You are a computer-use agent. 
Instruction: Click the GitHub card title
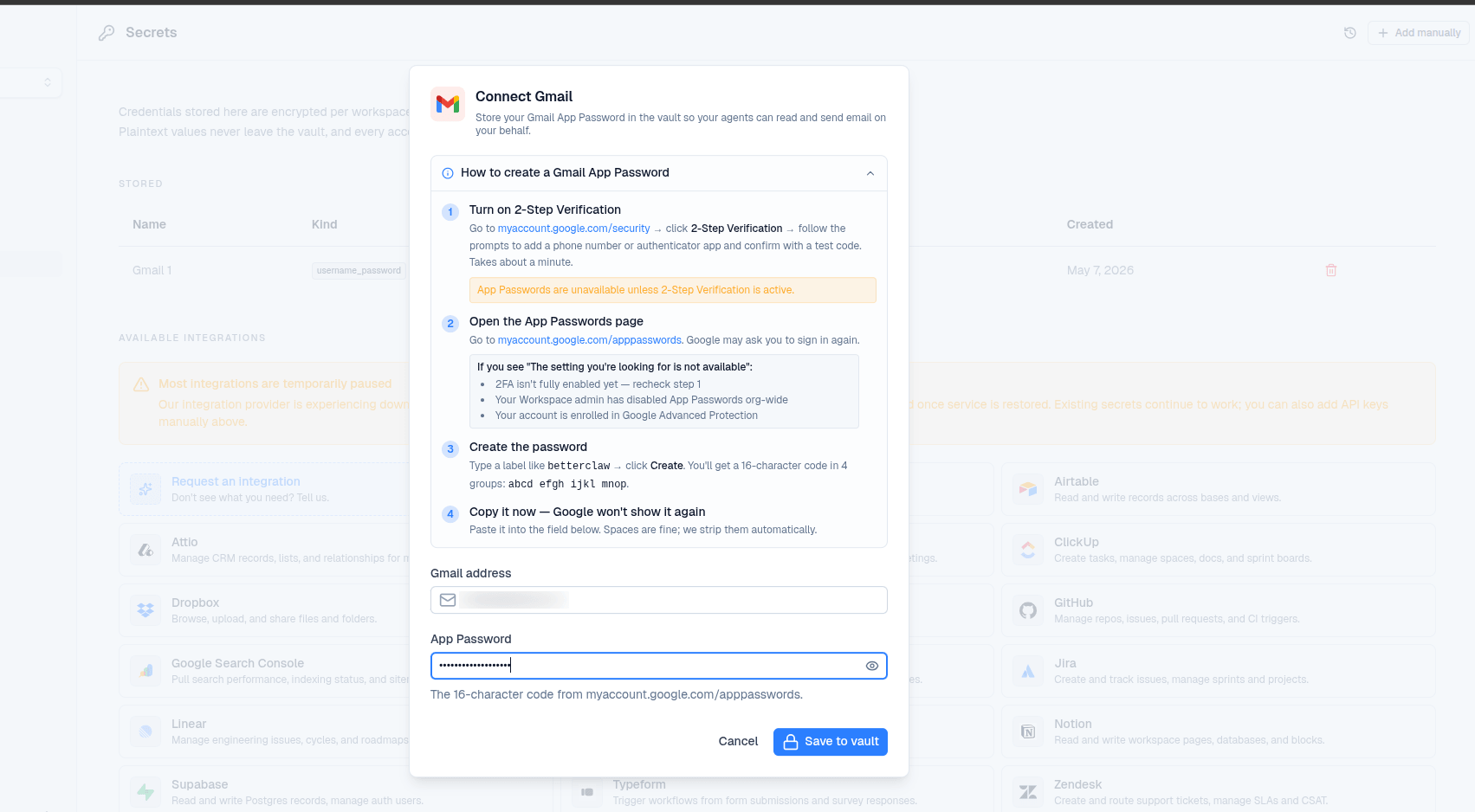click(1073, 603)
